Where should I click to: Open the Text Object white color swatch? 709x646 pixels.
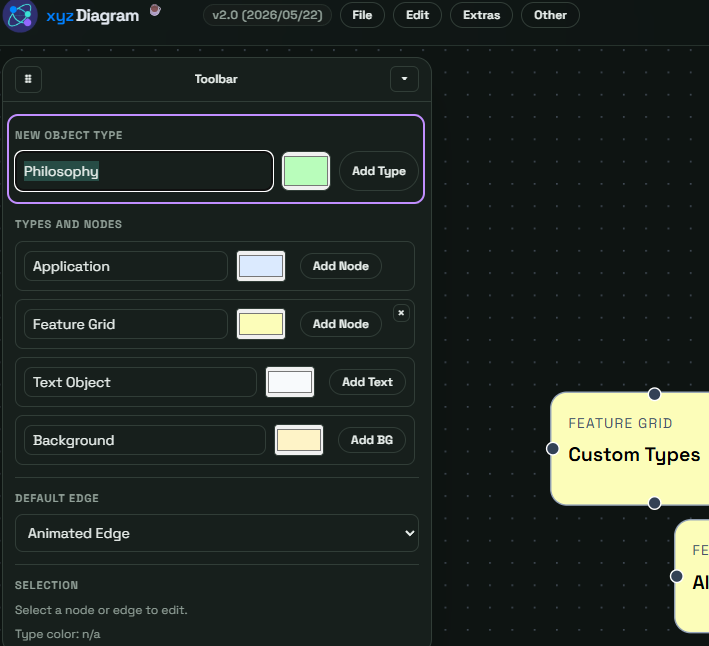click(290, 382)
